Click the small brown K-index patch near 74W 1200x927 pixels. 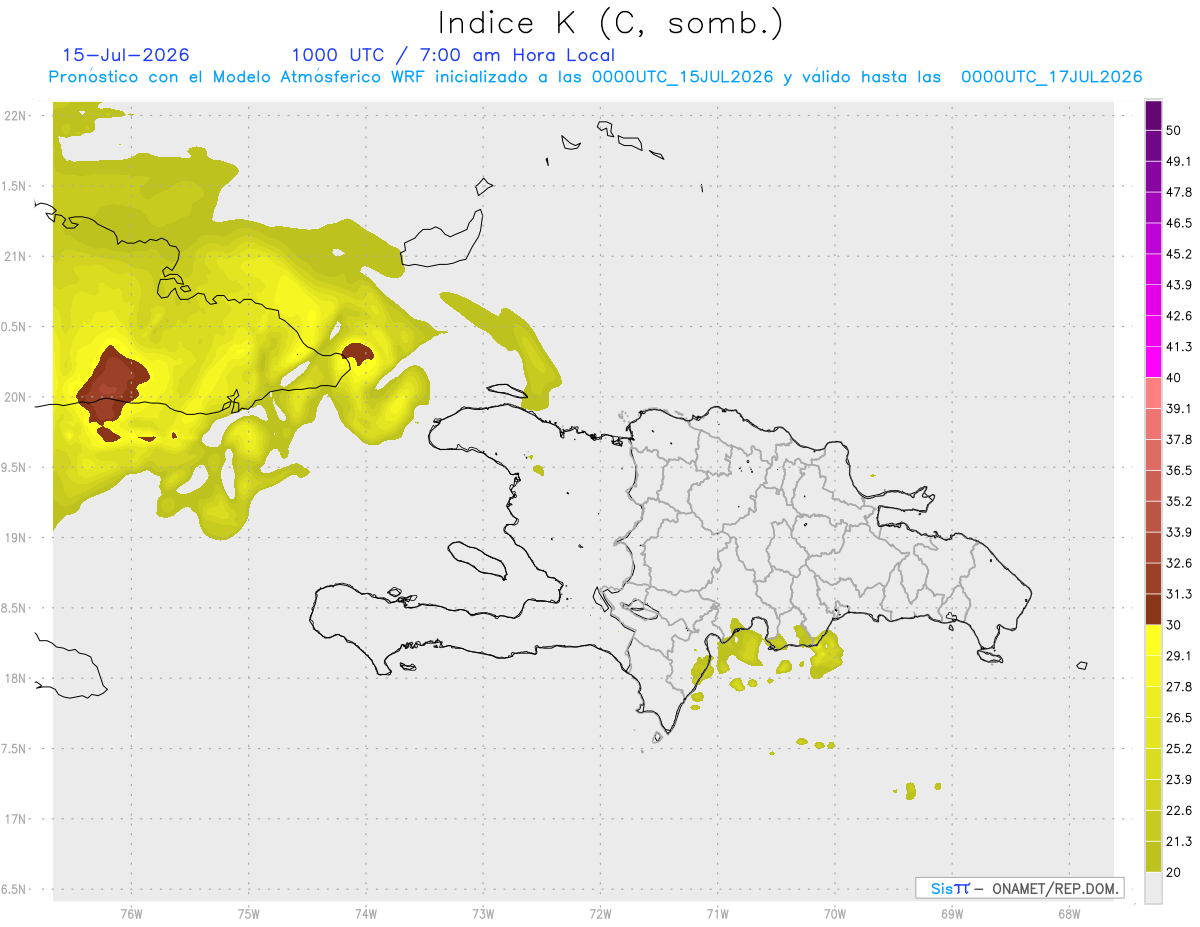coord(357,351)
